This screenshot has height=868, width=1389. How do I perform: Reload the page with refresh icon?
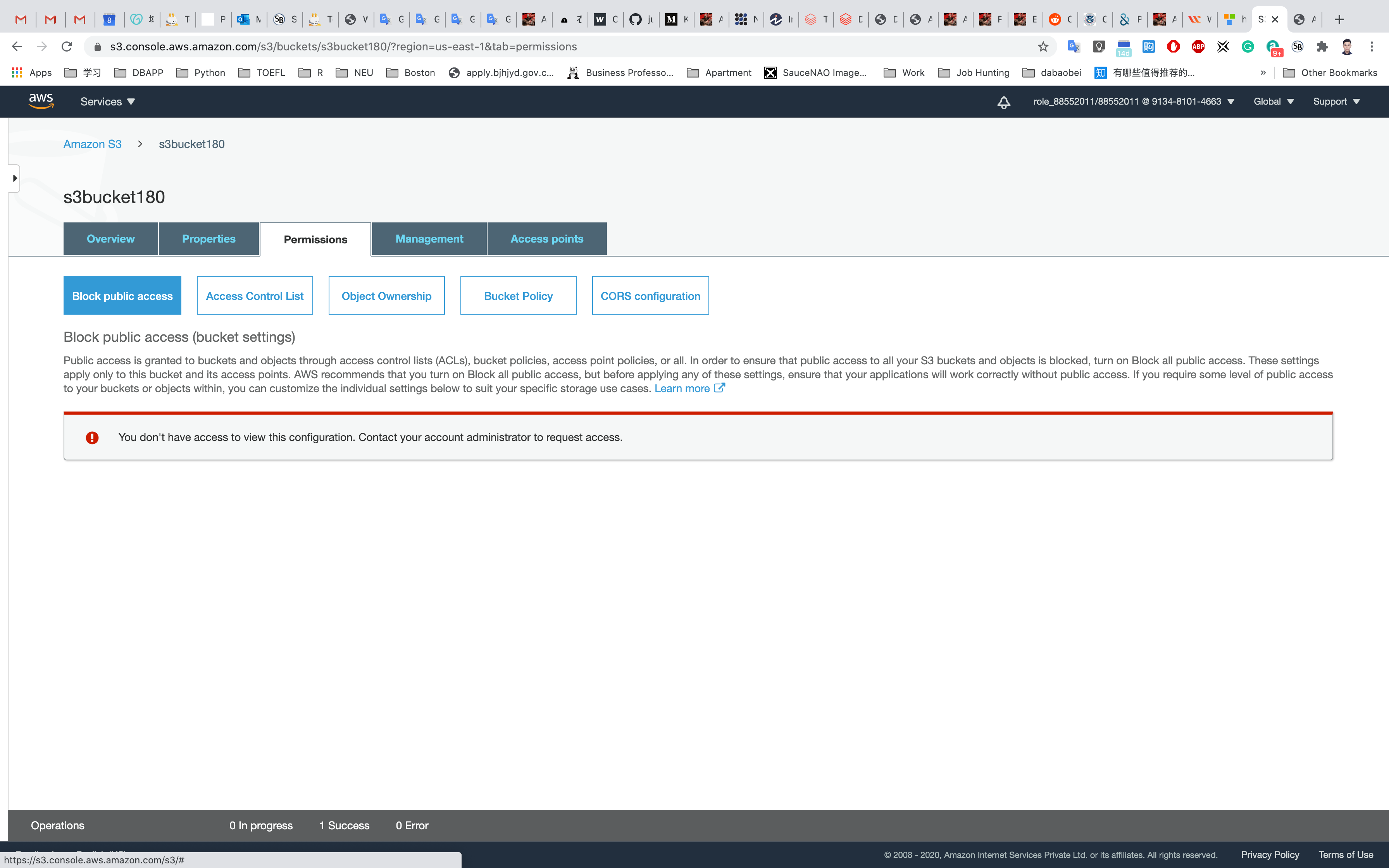click(x=67, y=46)
